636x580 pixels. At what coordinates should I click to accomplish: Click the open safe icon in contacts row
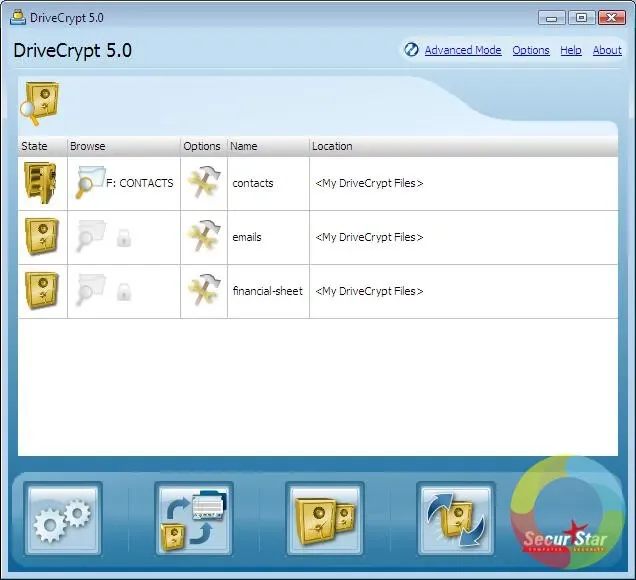tap(40, 183)
